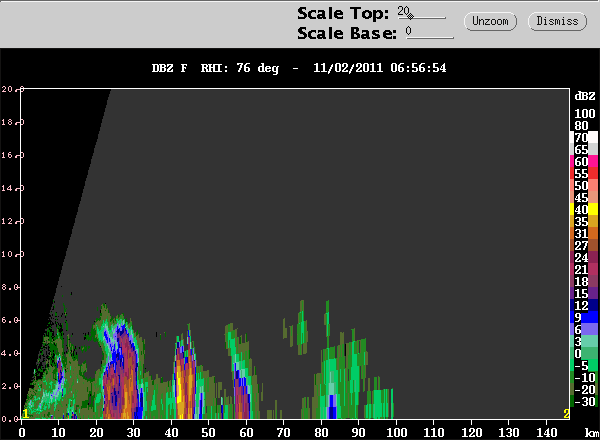
Task: Click the Scale Base label
Action: [x=347, y=33]
